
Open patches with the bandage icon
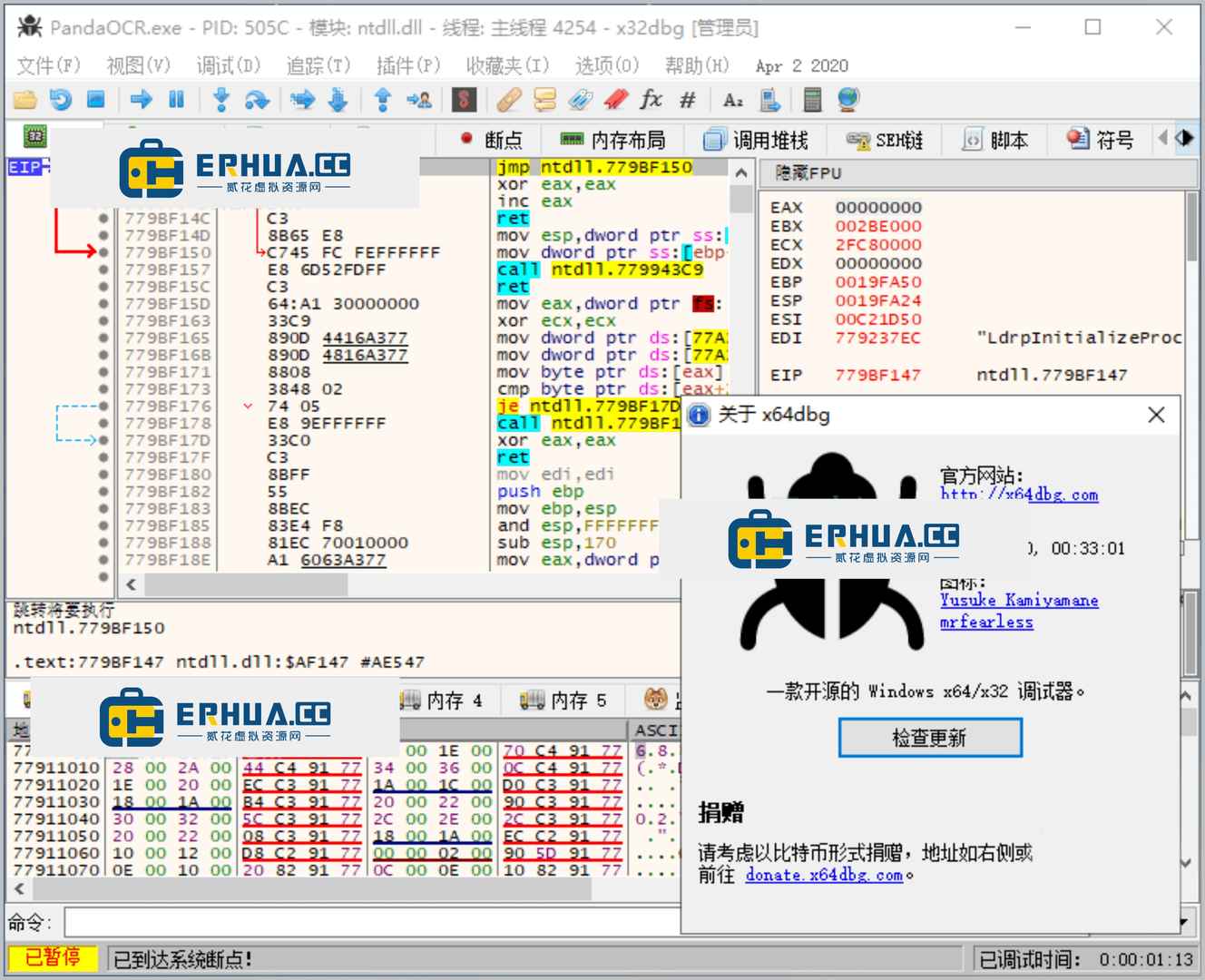click(x=509, y=100)
